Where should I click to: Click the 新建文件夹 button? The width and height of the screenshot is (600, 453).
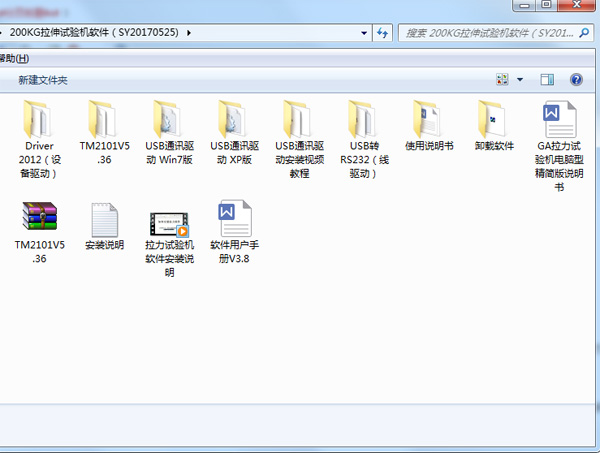point(42,80)
